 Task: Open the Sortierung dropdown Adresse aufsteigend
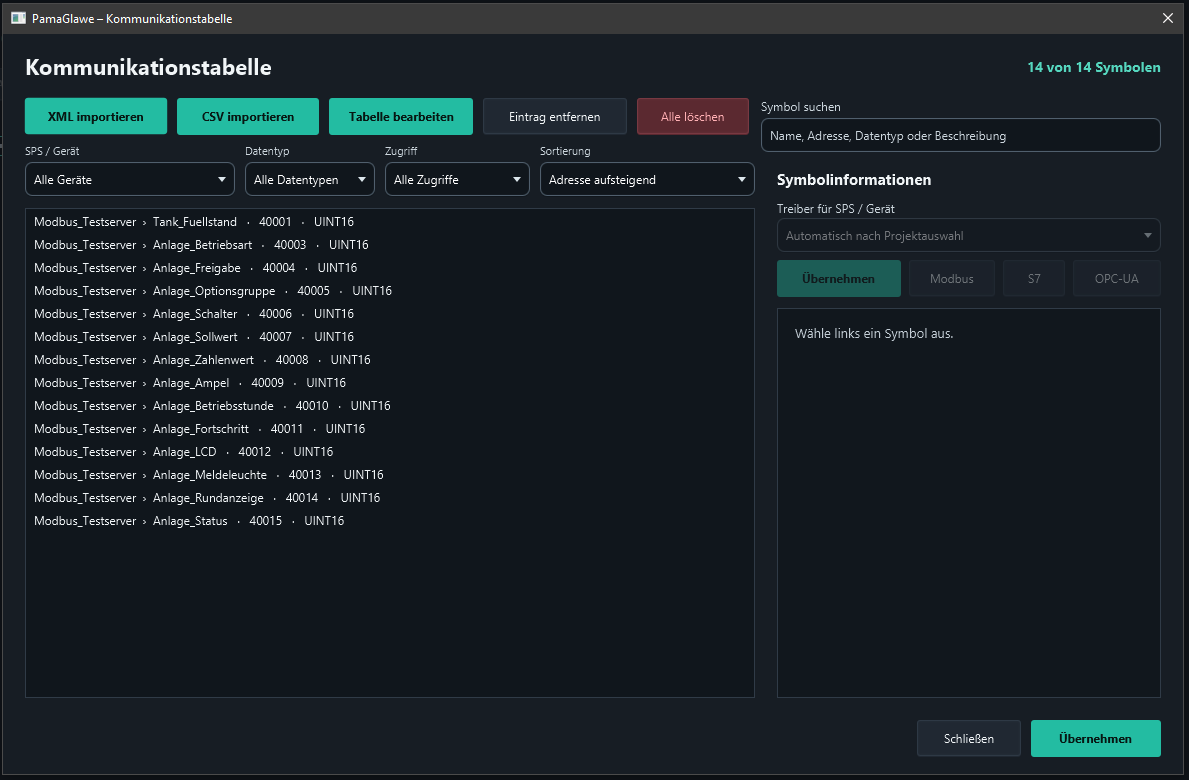[x=647, y=180]
